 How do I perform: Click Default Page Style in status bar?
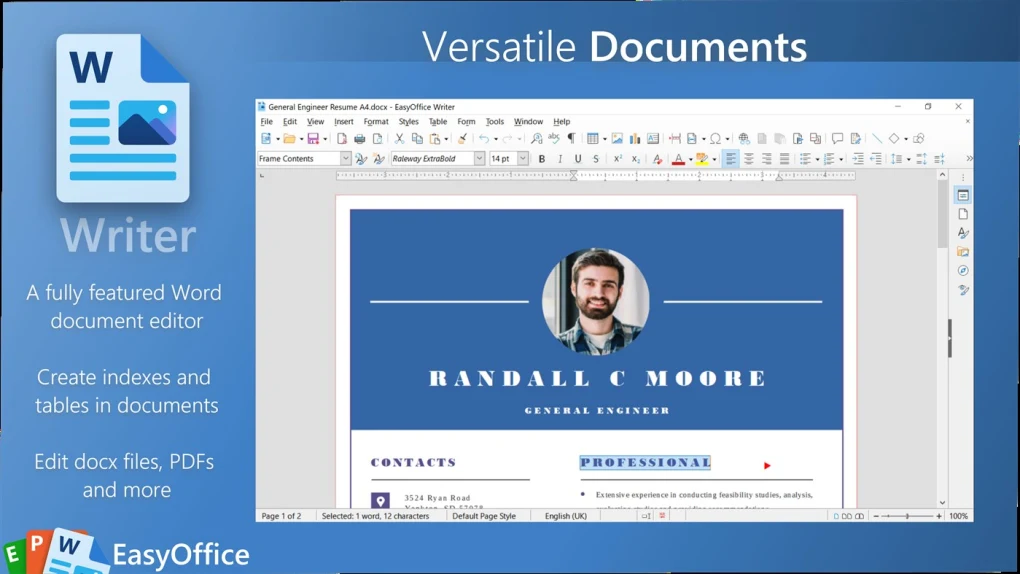tap(484, 516)
